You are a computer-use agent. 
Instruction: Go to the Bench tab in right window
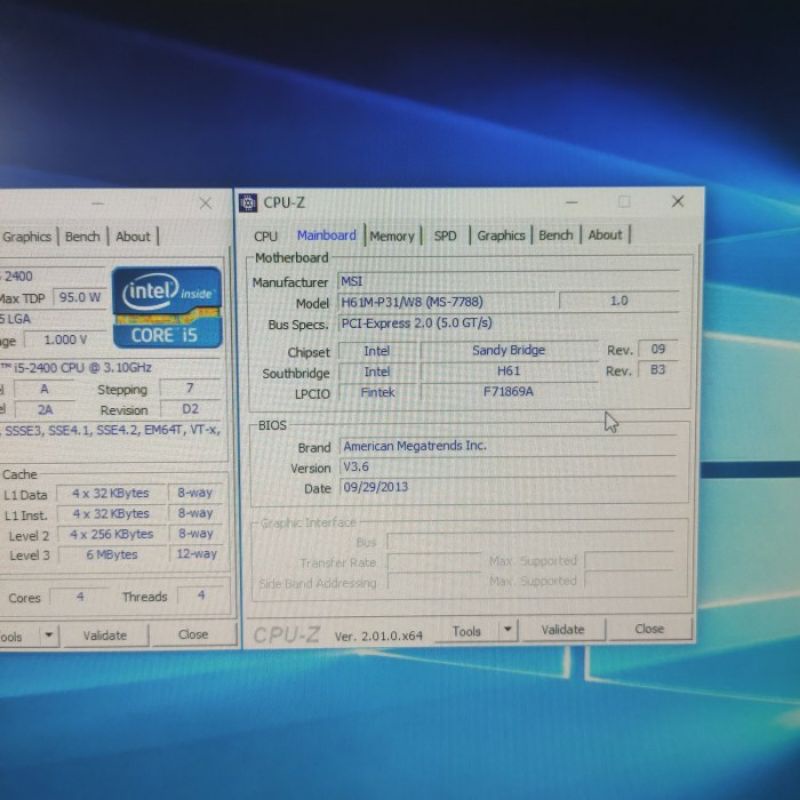point(556,235)
